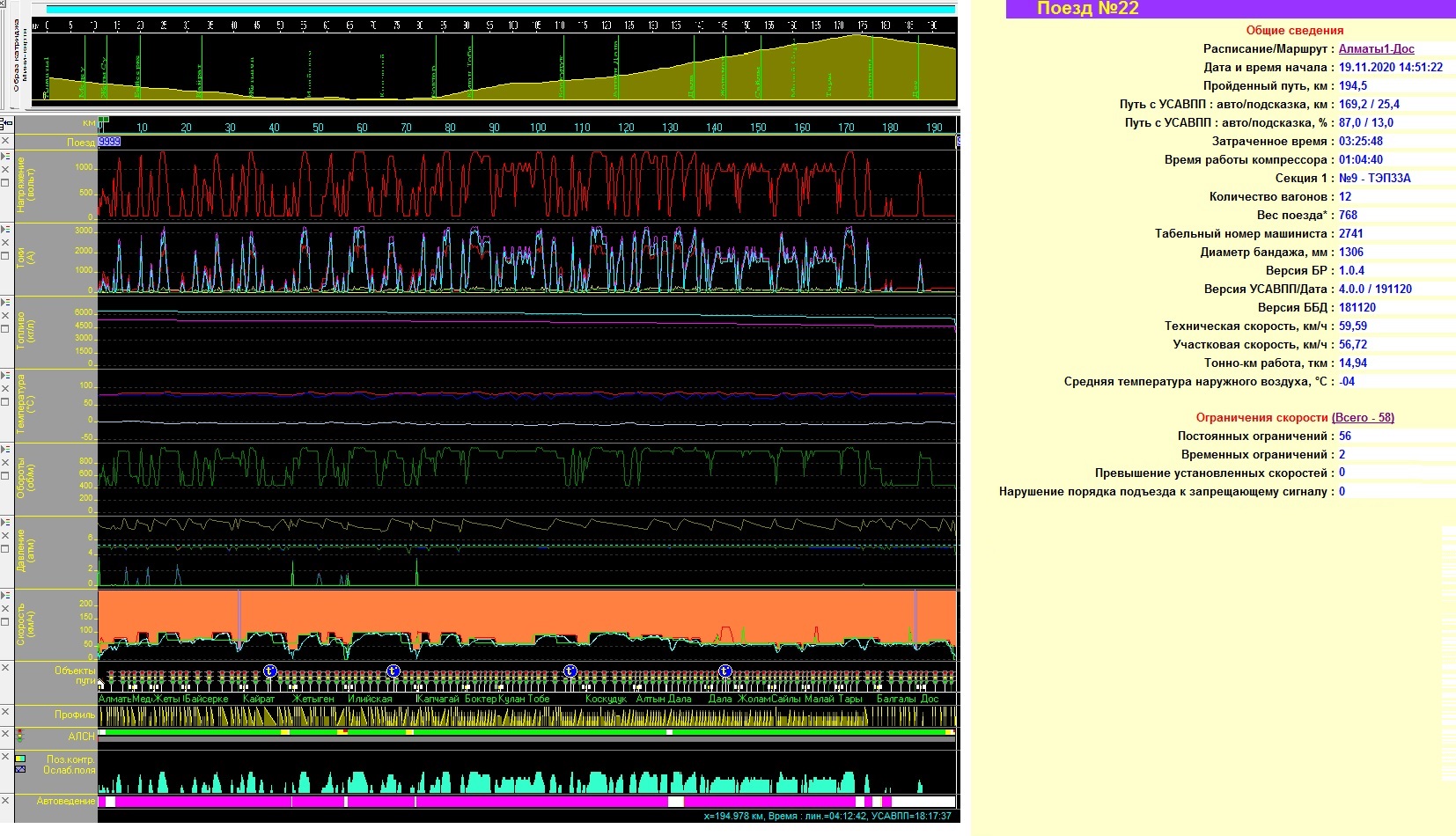
Task: Close the Напряжение (вольт) graph row
Action: (x=5, y=169)
